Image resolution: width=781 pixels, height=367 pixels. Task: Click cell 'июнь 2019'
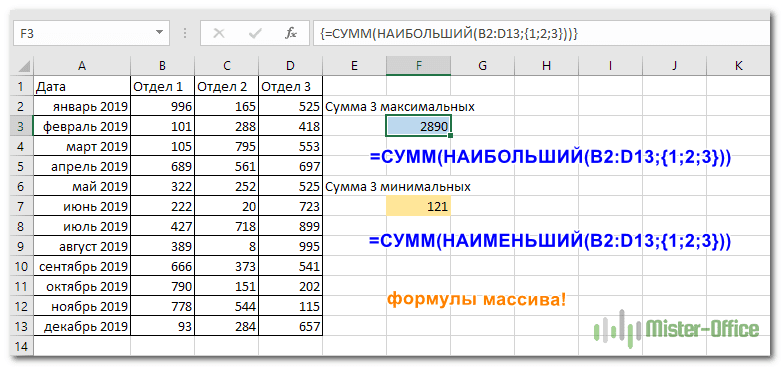coord(82,206)
